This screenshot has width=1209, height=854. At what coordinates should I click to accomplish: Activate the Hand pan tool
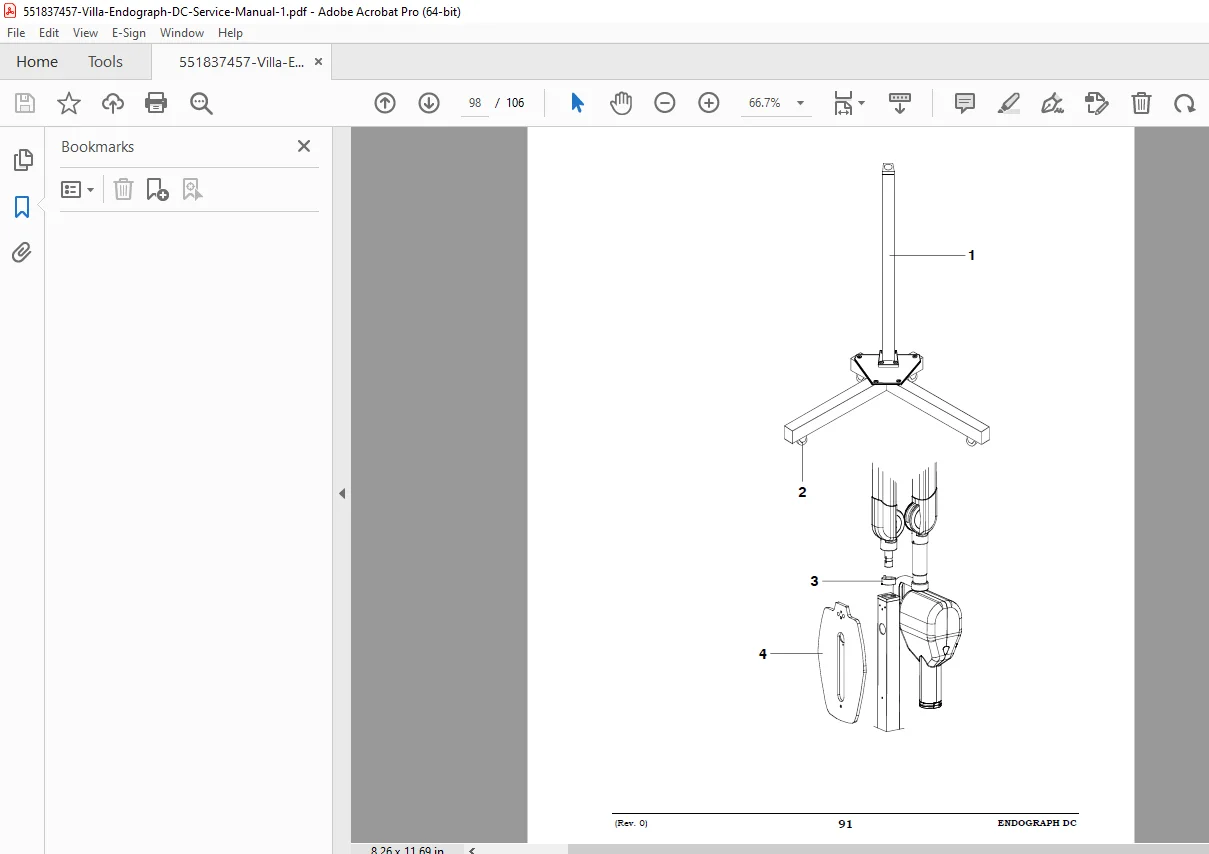click(x=621, y=103)
